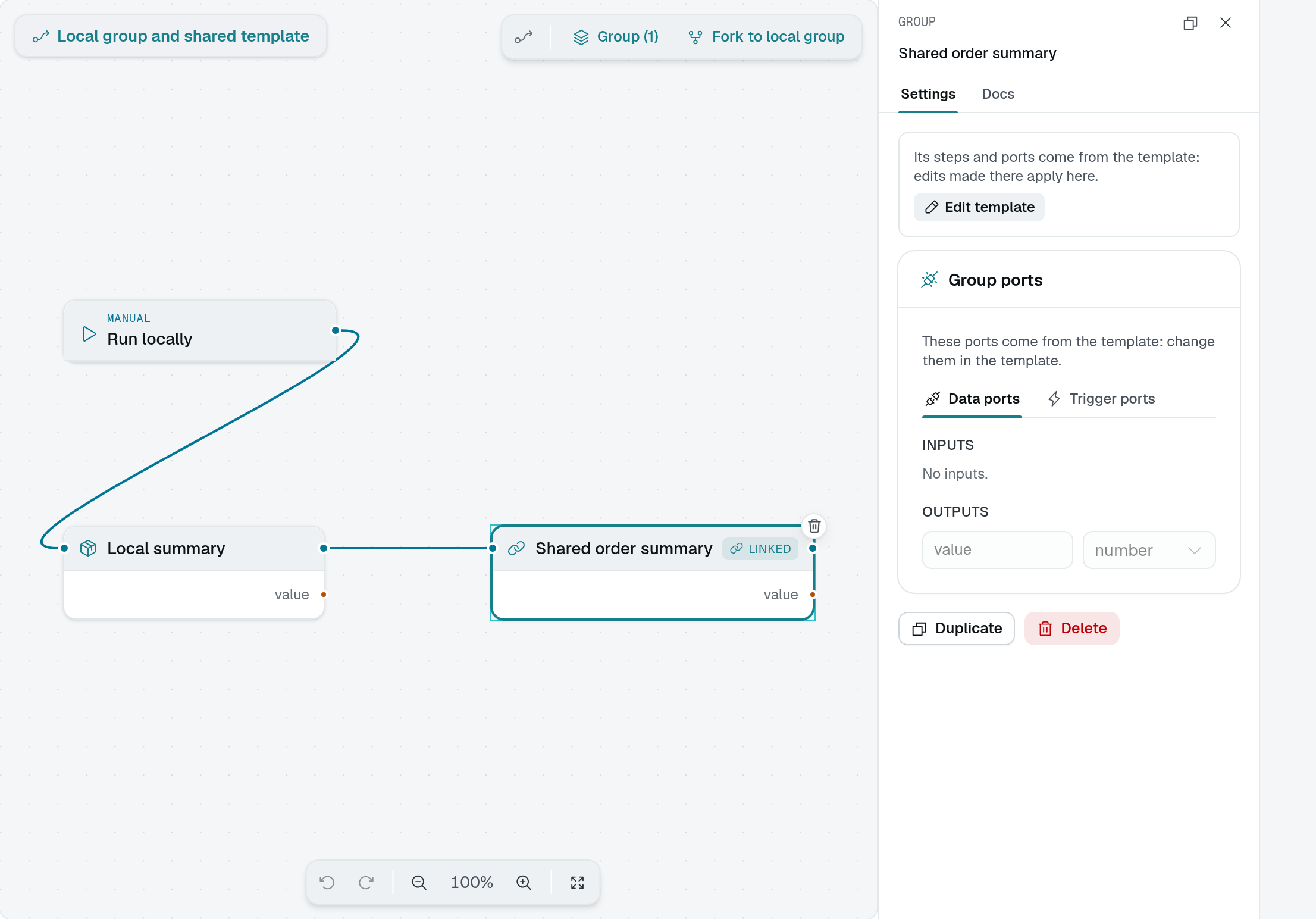The image size is (1316, 919).
Task: Click the Edit template button
Action: pyautogui.click(x=979, y=207)
